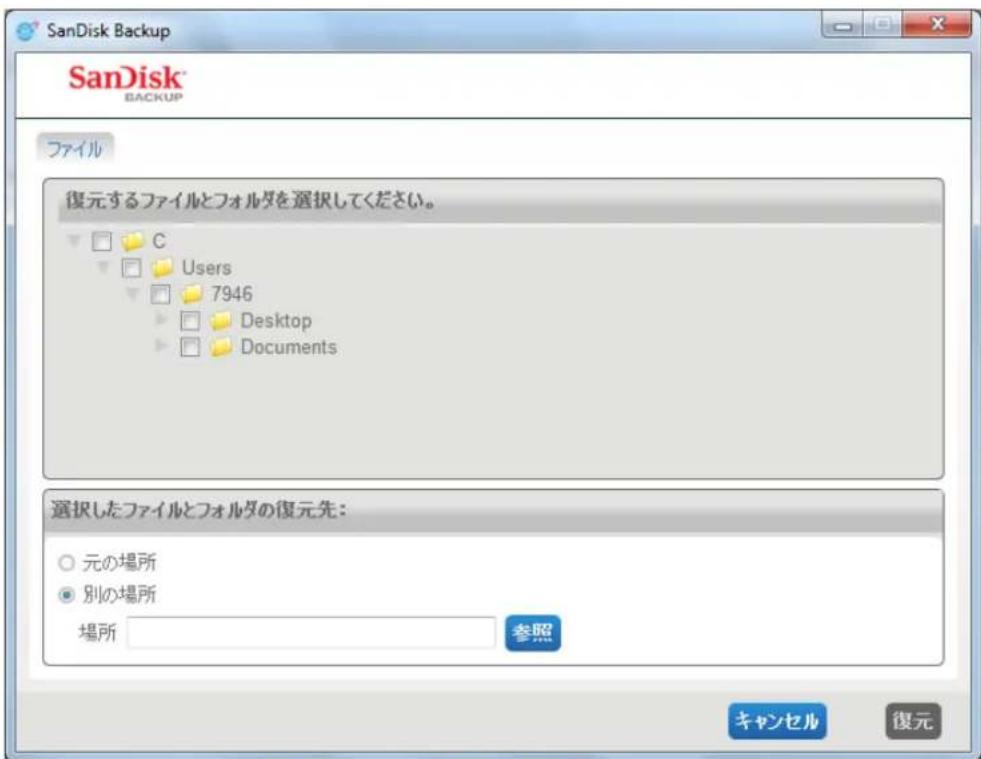This screenshot has width=981, height=759.
Task: Select the Desktop folder label
Action: (x=276, y=321)
